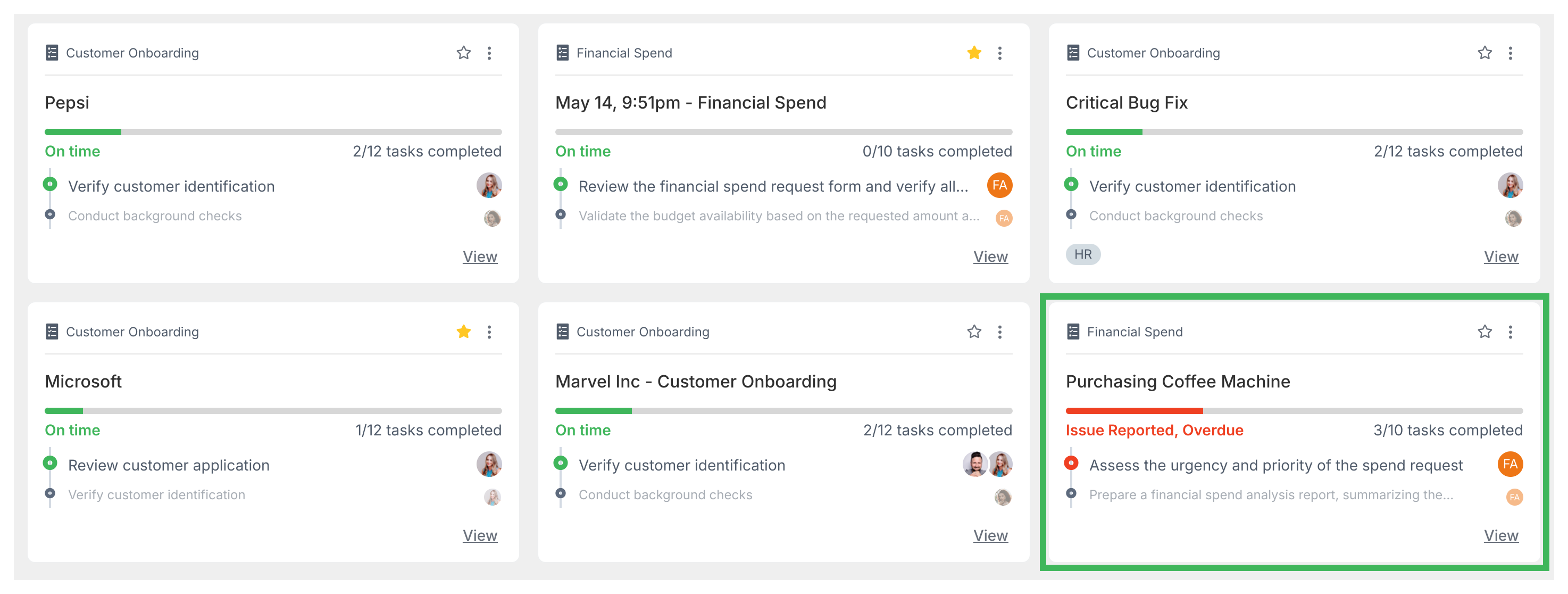Click the Customer Onboarding project icon on Pepsi card
This screenshot has height=594, width=1568.
point(52,52)
